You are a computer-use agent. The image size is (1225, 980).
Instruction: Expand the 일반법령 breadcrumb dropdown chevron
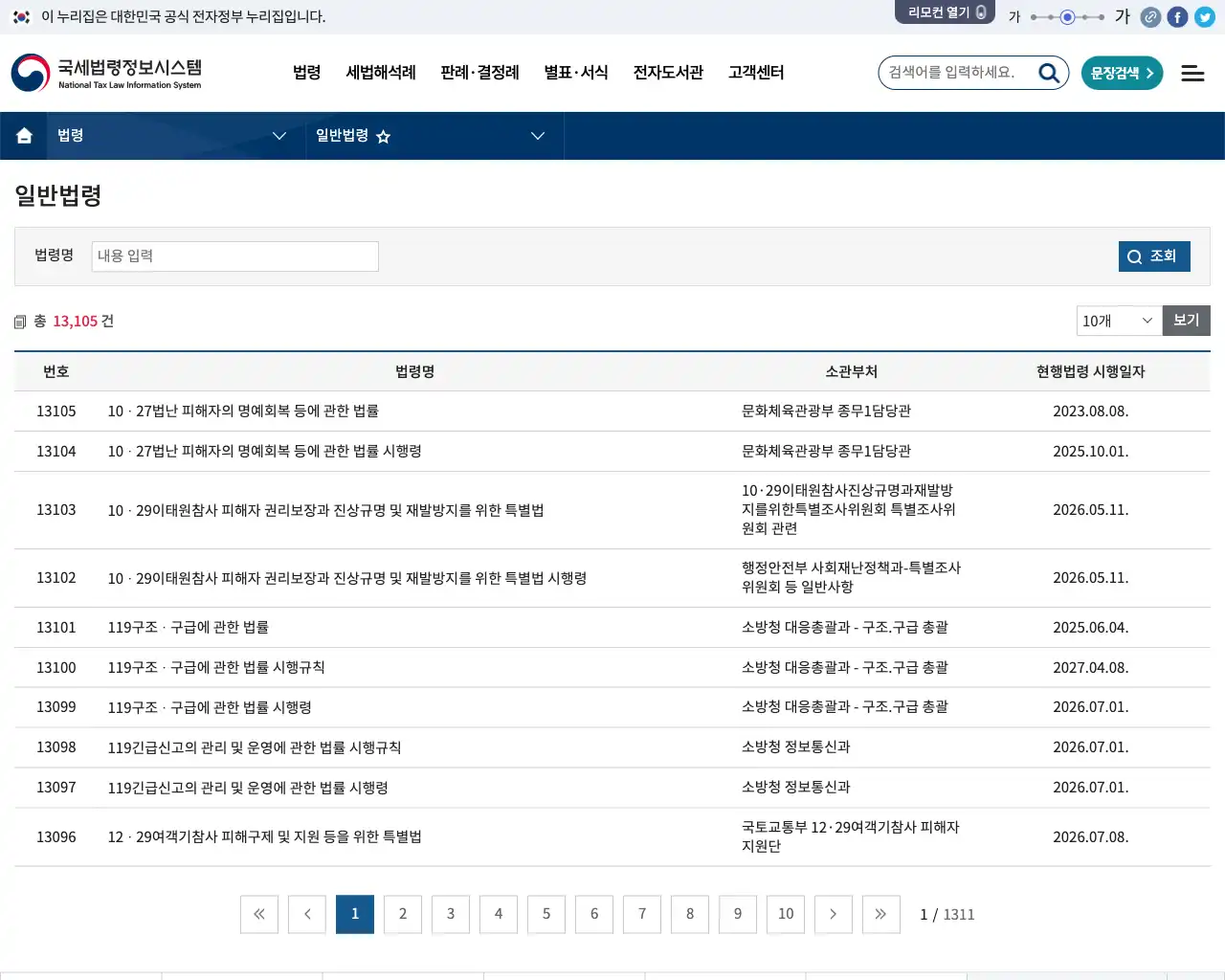[x=538, y=136]
